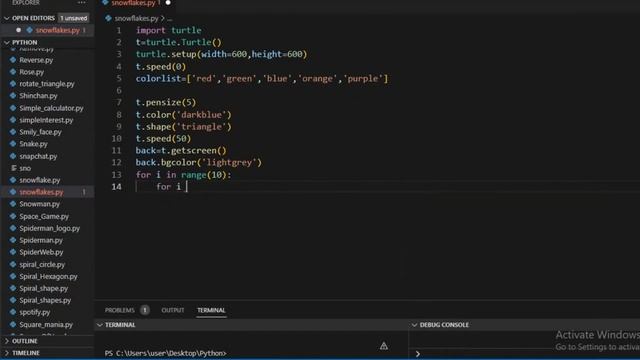Switch to the Problems tab
640x360 pixels.
click(120, 310)
